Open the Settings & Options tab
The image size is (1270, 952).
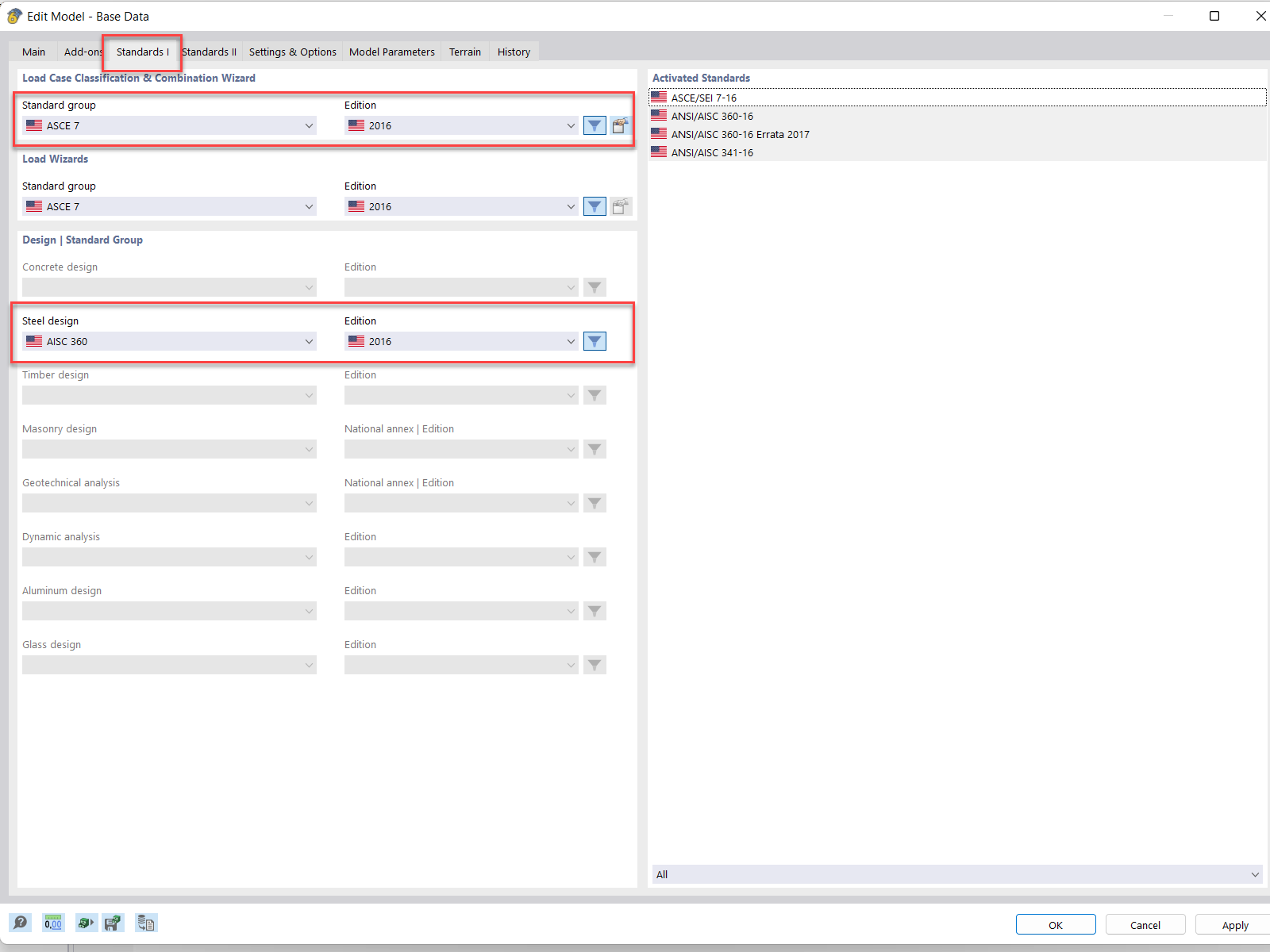coord(292,52)
